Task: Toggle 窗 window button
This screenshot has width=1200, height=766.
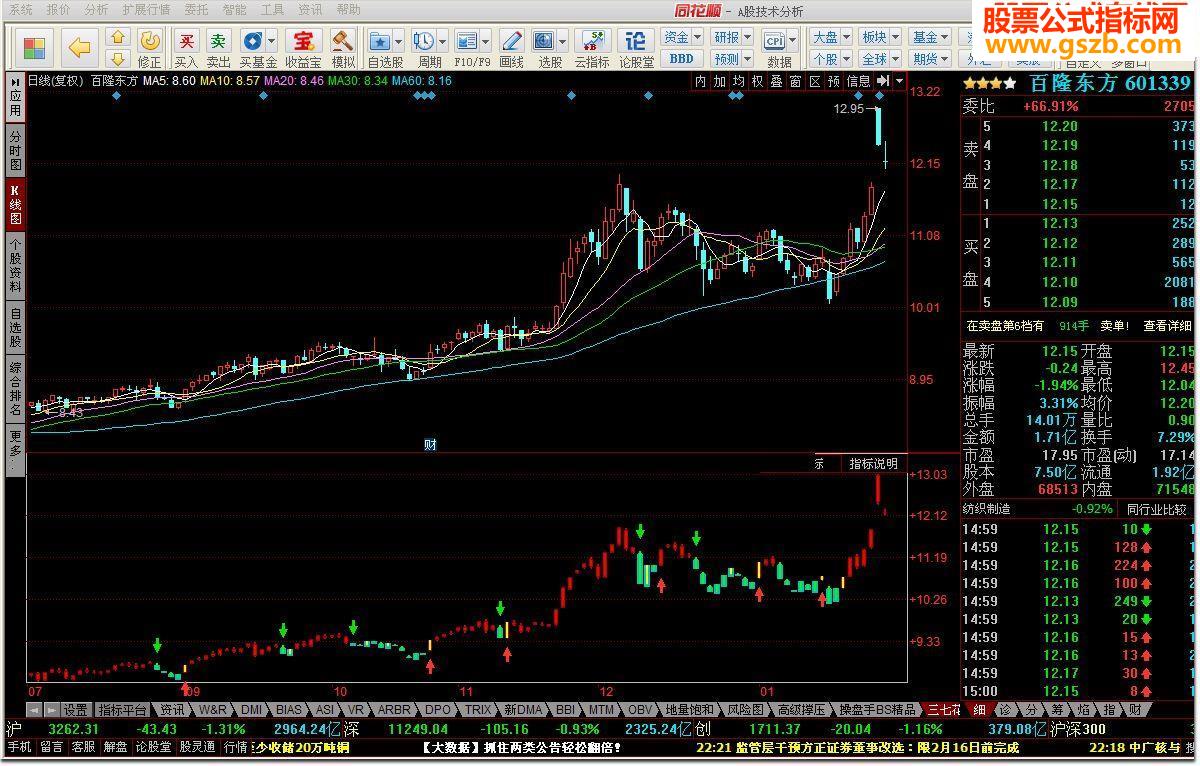Action: tap(795, 81)
